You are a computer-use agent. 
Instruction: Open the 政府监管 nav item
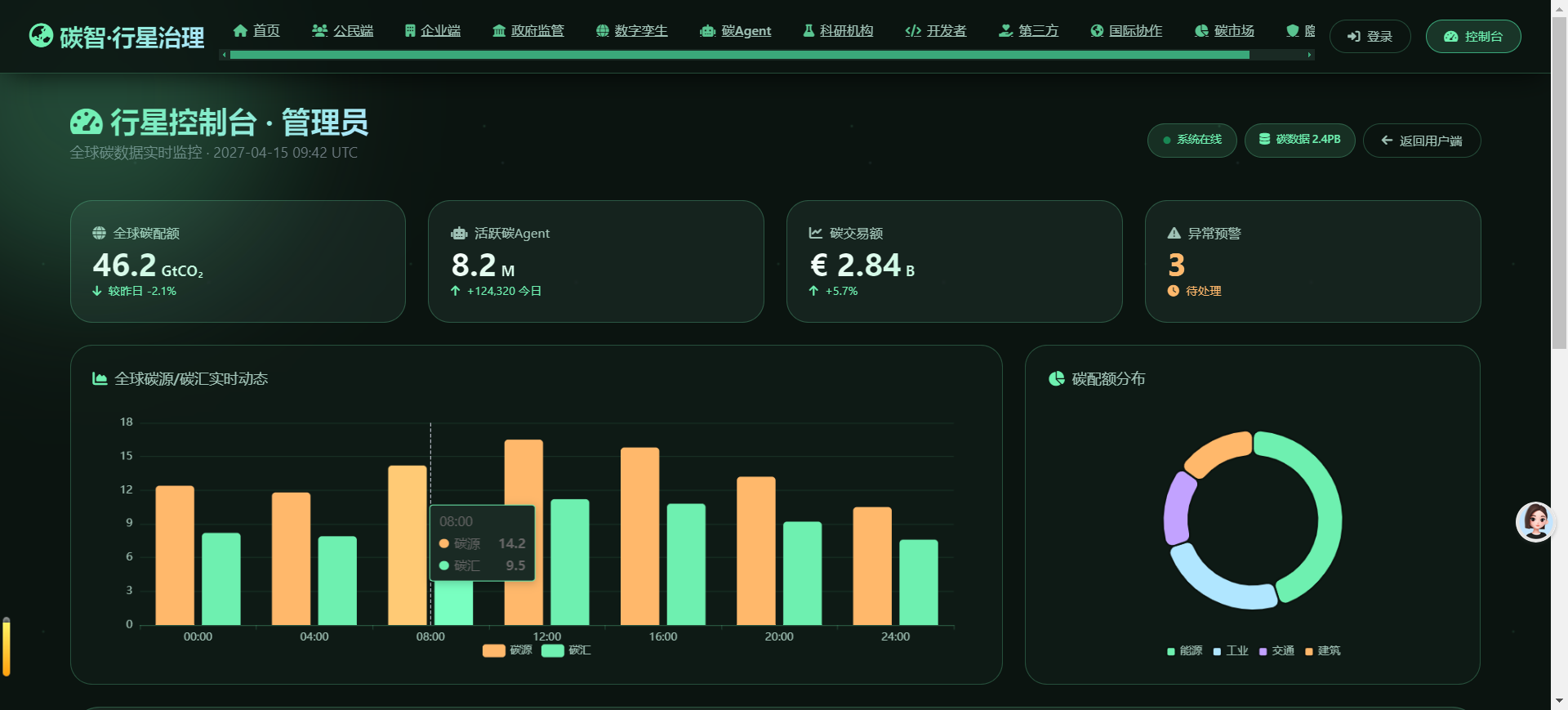point(528,30)
